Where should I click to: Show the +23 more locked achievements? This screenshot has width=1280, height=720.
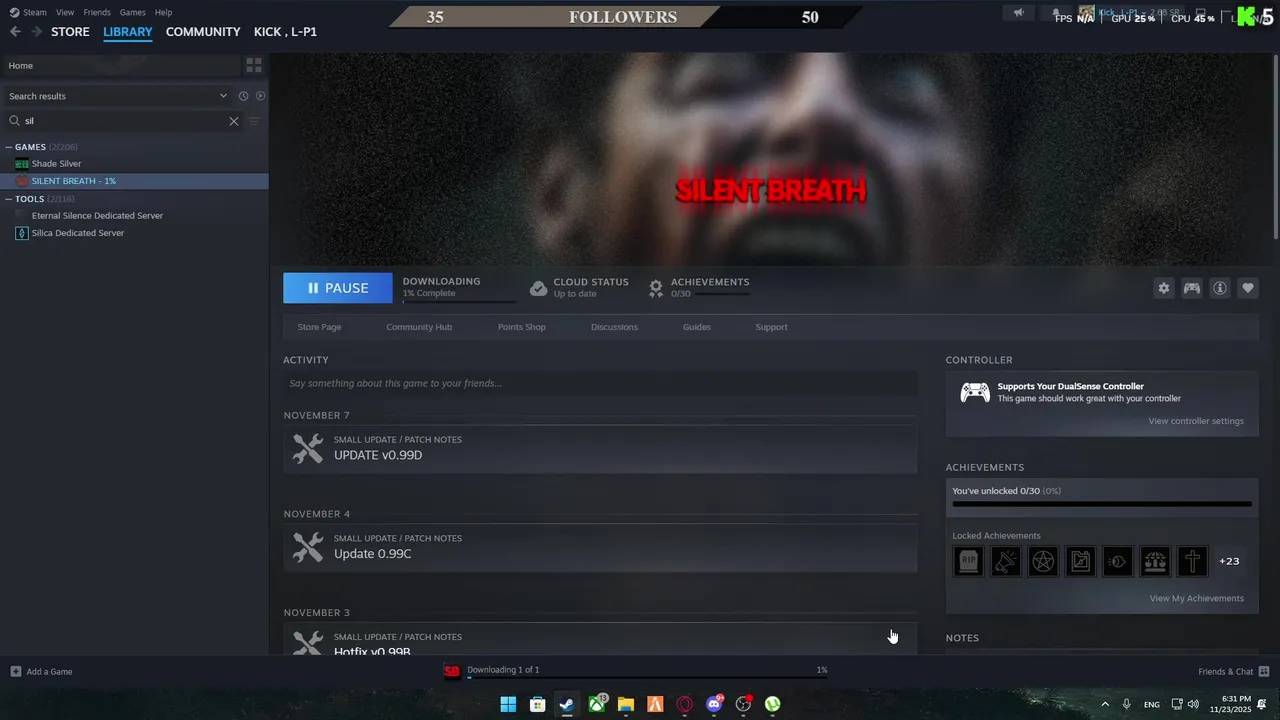[x=1229, y=561]
